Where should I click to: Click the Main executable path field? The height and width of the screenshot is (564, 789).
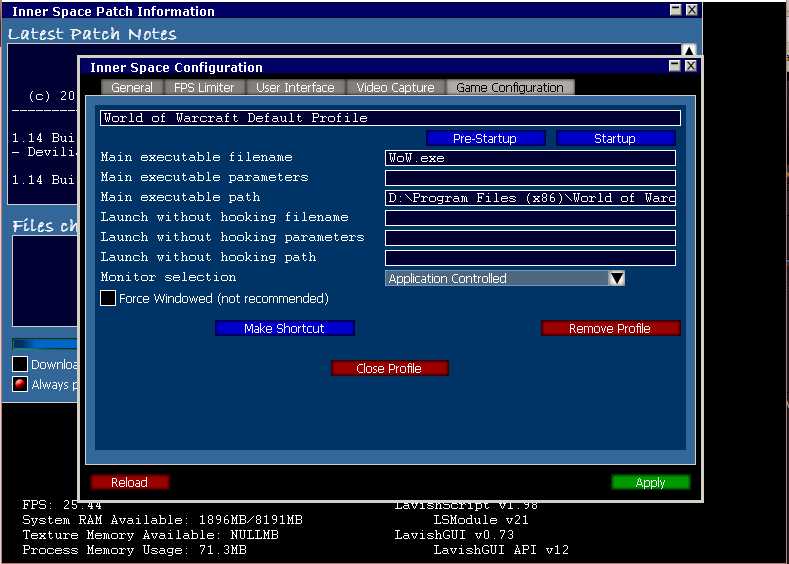[530, 198]
